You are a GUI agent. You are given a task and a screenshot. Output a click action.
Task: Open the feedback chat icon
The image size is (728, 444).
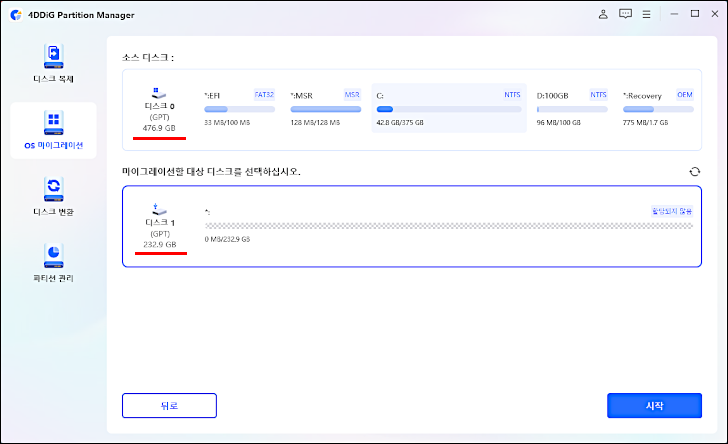point(625,14)
